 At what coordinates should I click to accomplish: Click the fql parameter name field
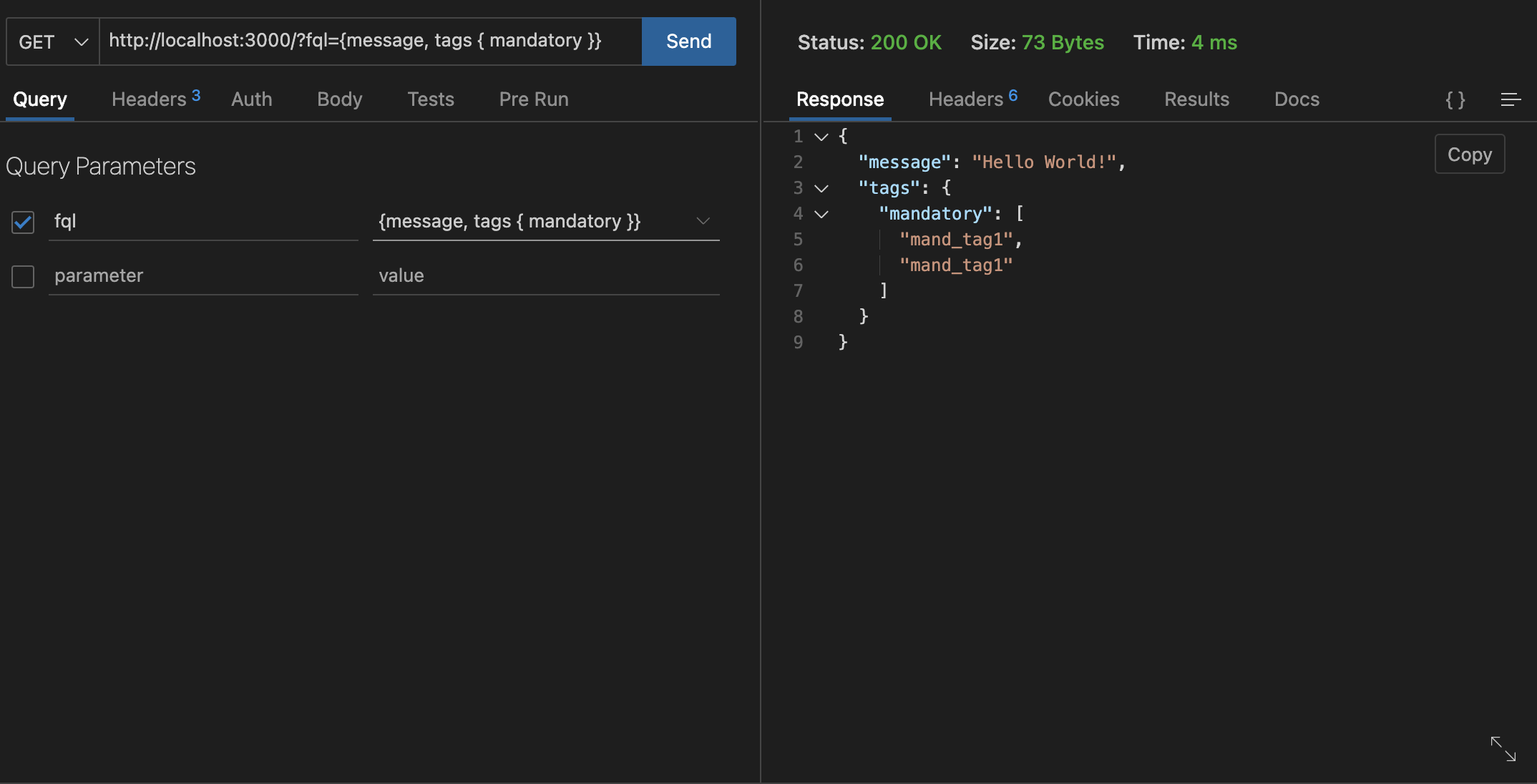(x=203, y=222)
